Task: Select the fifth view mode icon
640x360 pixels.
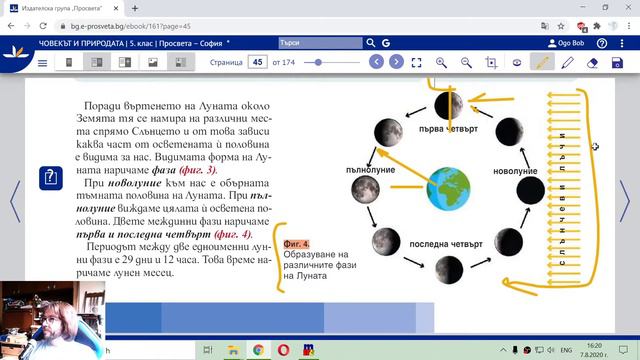Action: pos(180,62)
